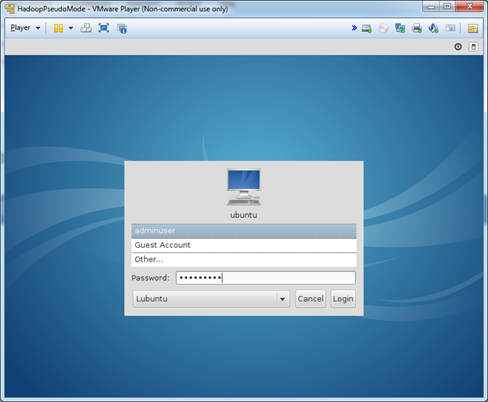This screenshot has height=402, width=488.
Task: Click the computer icon above ubuntu
Action: click(x=244, y=187)
